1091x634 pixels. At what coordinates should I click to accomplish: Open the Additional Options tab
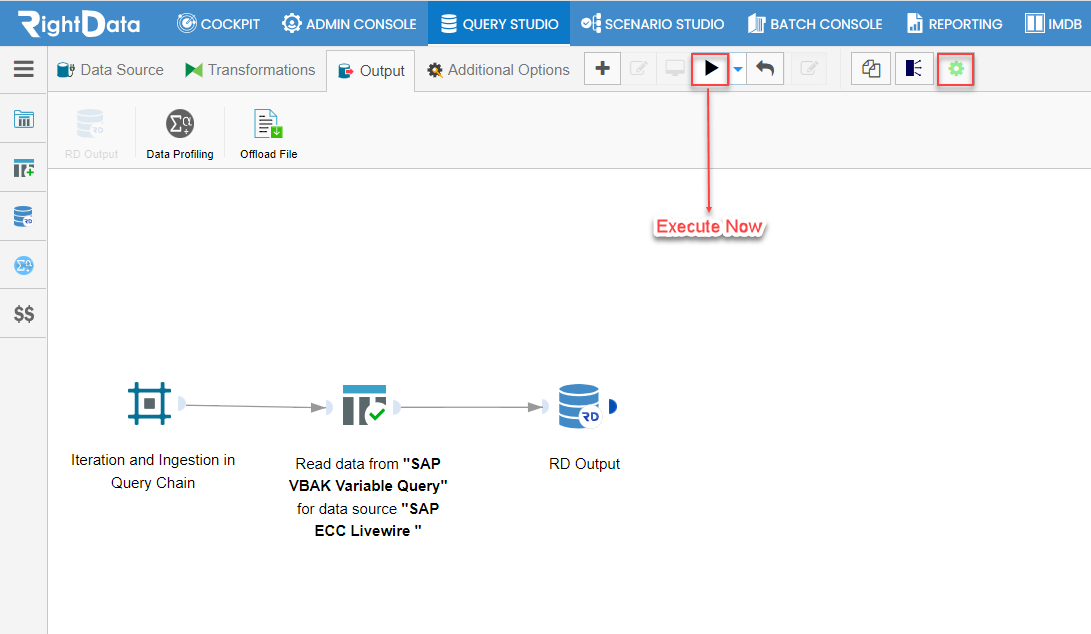tap(498, 70)
